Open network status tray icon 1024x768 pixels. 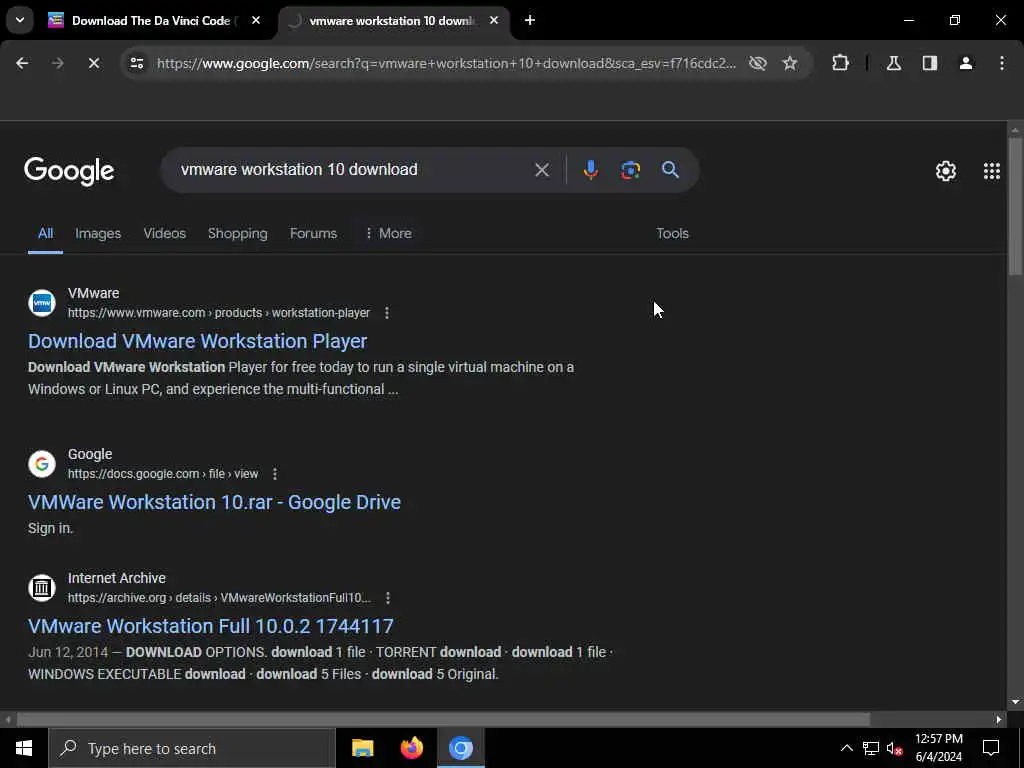point(871,748)
